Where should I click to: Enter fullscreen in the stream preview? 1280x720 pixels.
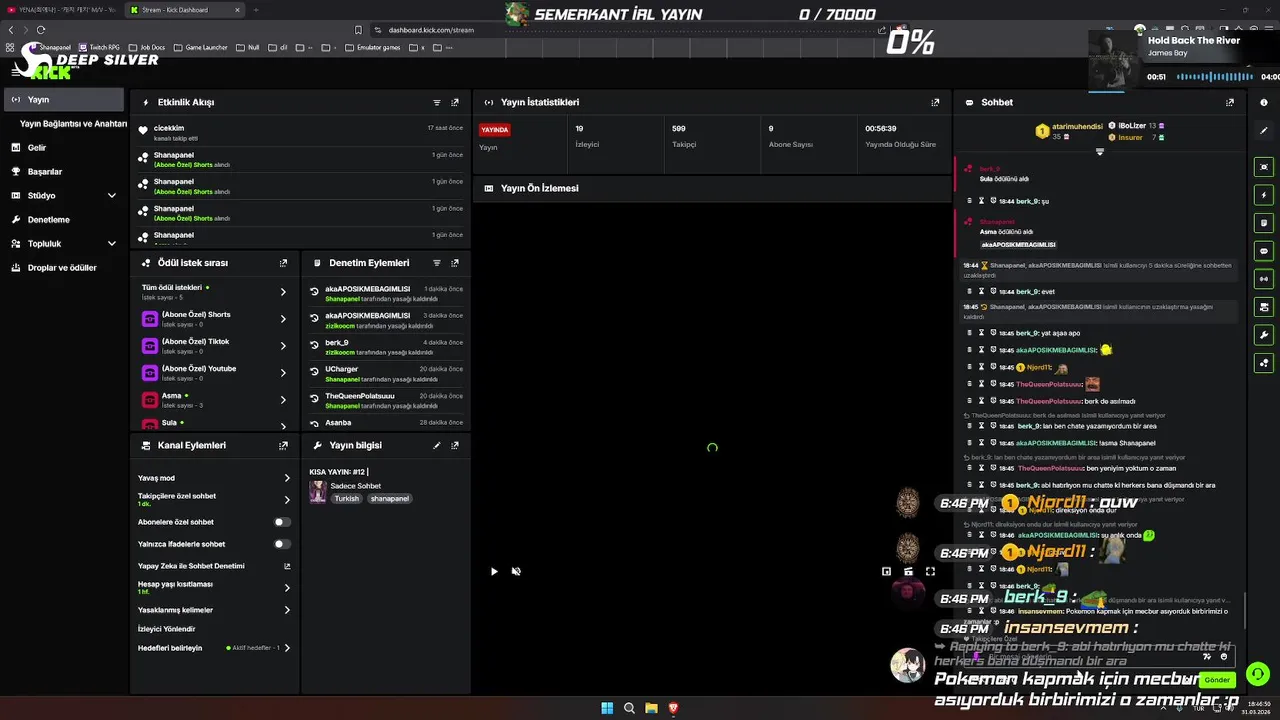(x=930, y=571)
